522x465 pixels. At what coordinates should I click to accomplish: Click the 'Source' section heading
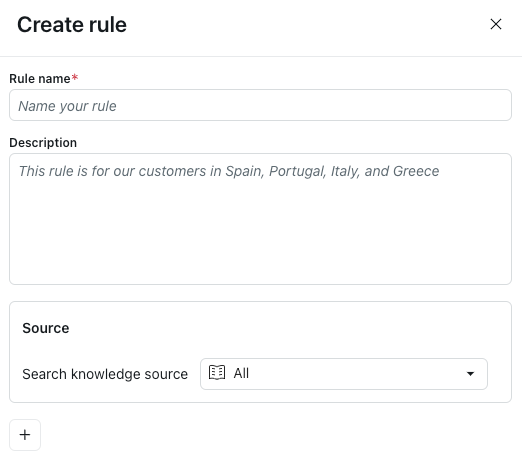pyautogui.click(x=46, y=328)
